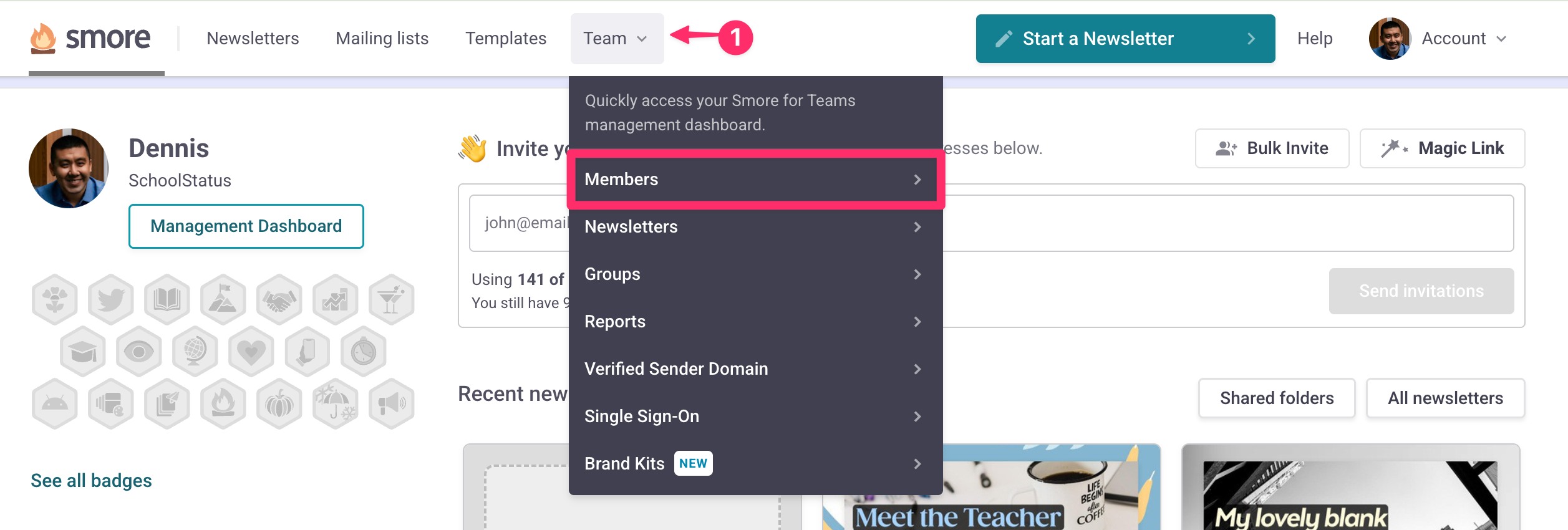
Task: Click the Twitter bird badge
Action: point(111,300)
